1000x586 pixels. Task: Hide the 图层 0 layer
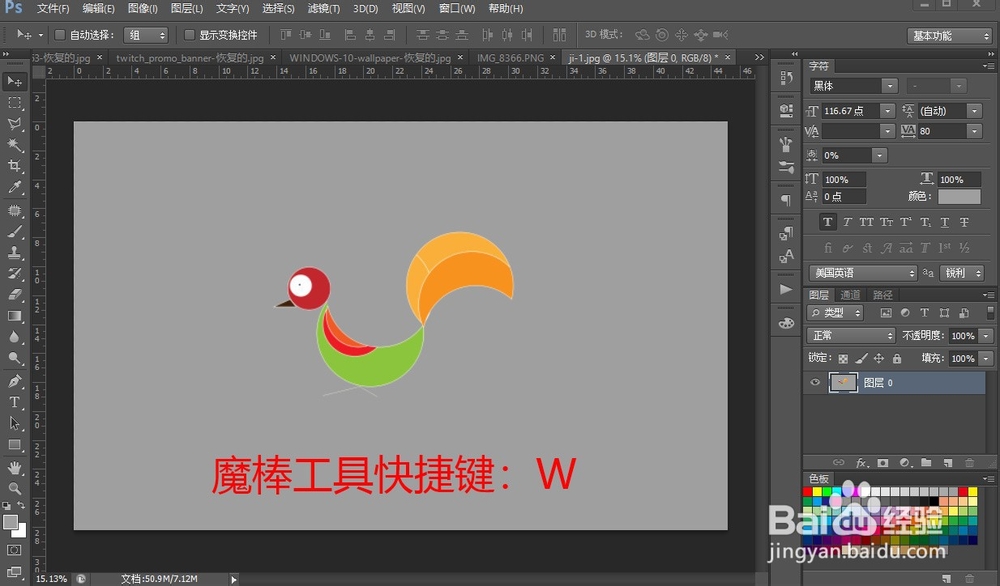tap(816, 383)
